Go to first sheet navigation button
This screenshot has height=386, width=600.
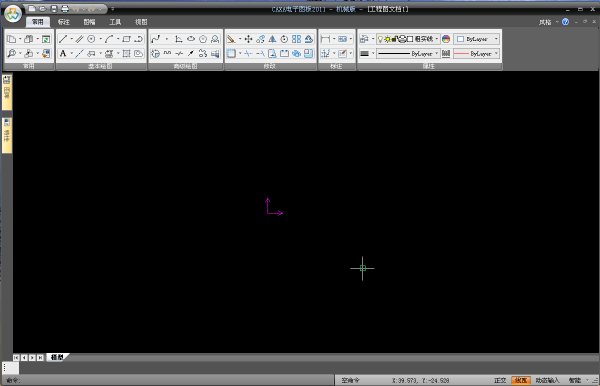(16, 358)
